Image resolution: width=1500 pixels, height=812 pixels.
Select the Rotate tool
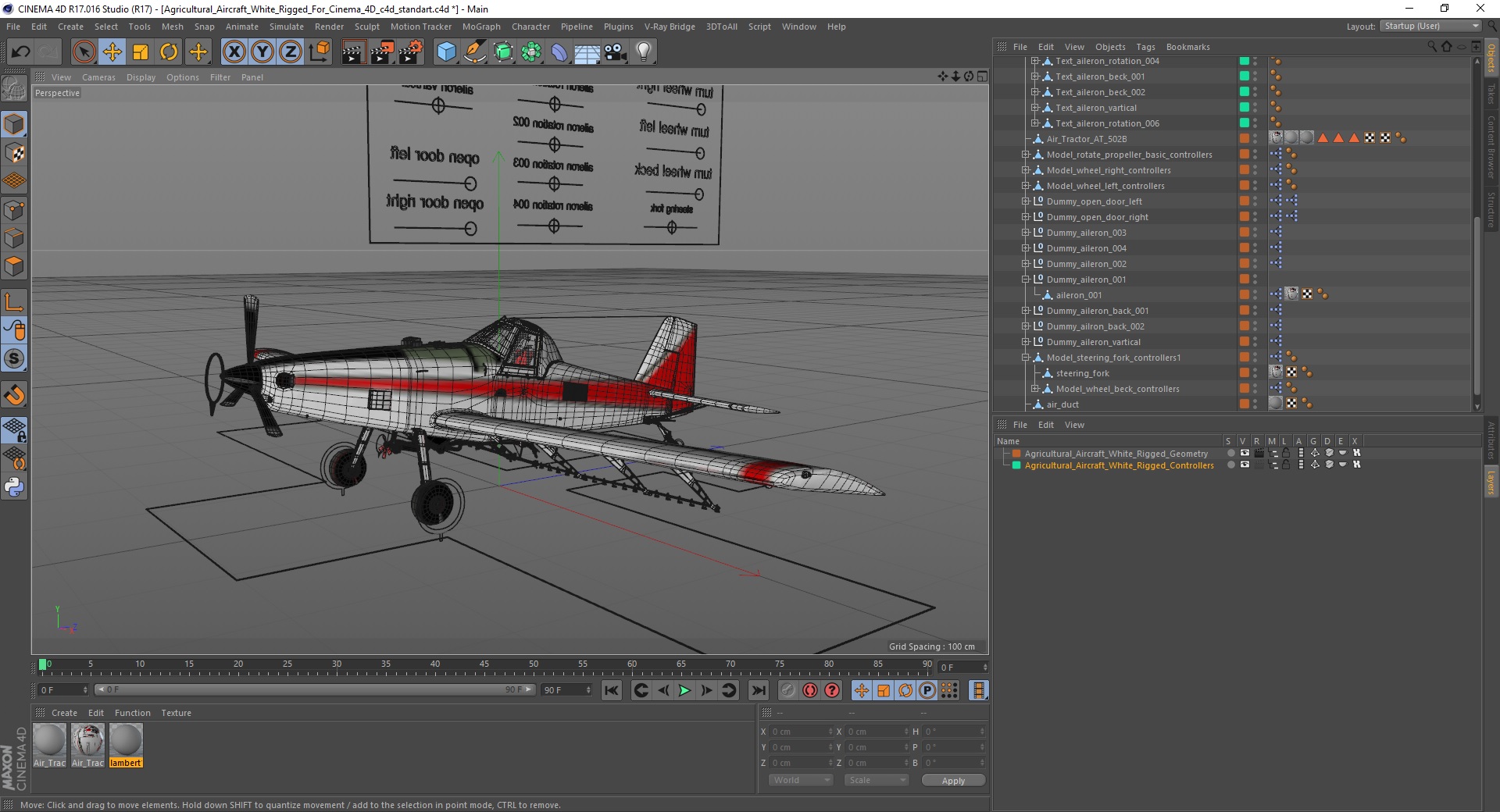(x=169, y=52)
